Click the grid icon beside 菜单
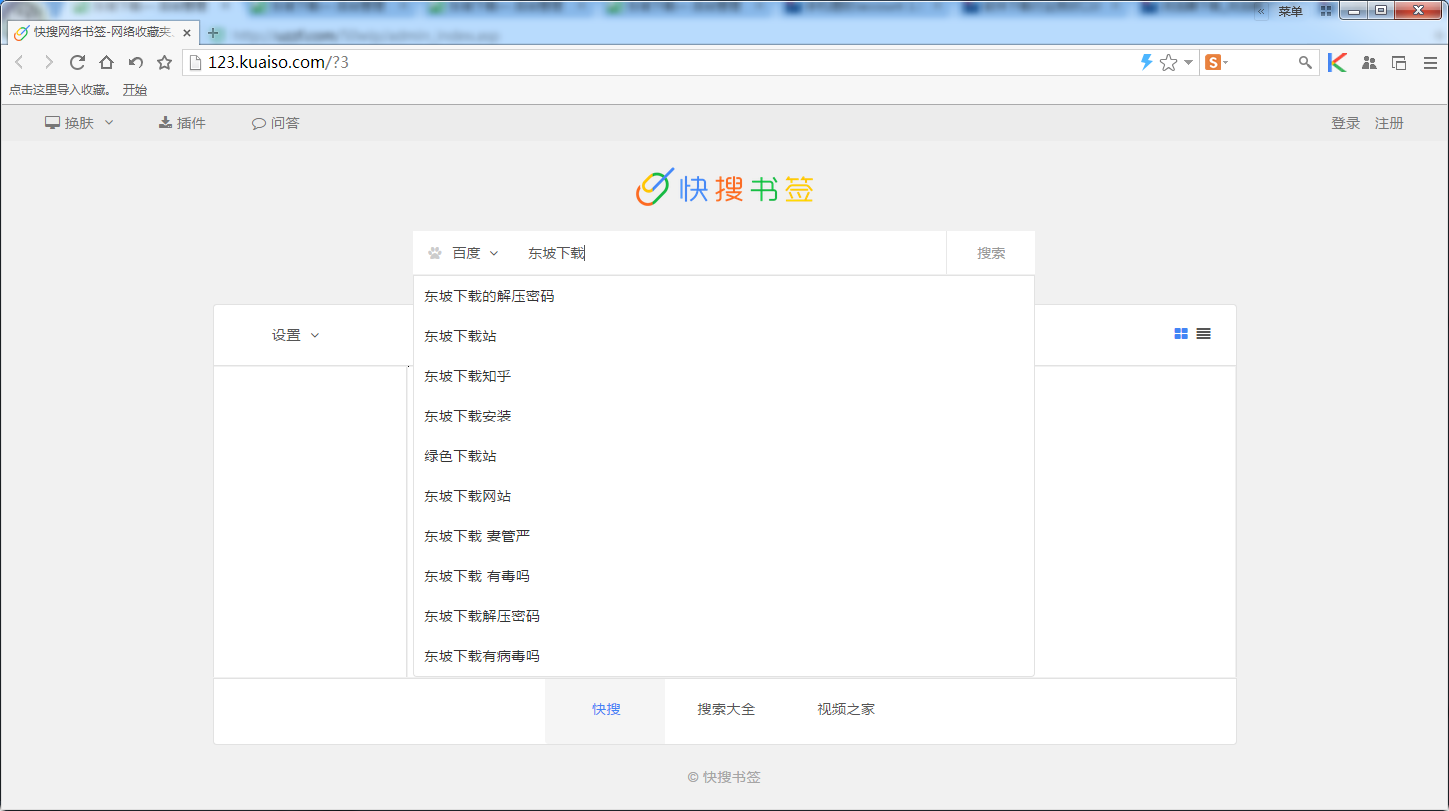Image resolution: width=1449 pixels, height=811 pixels. click(x=1326, y=11)
